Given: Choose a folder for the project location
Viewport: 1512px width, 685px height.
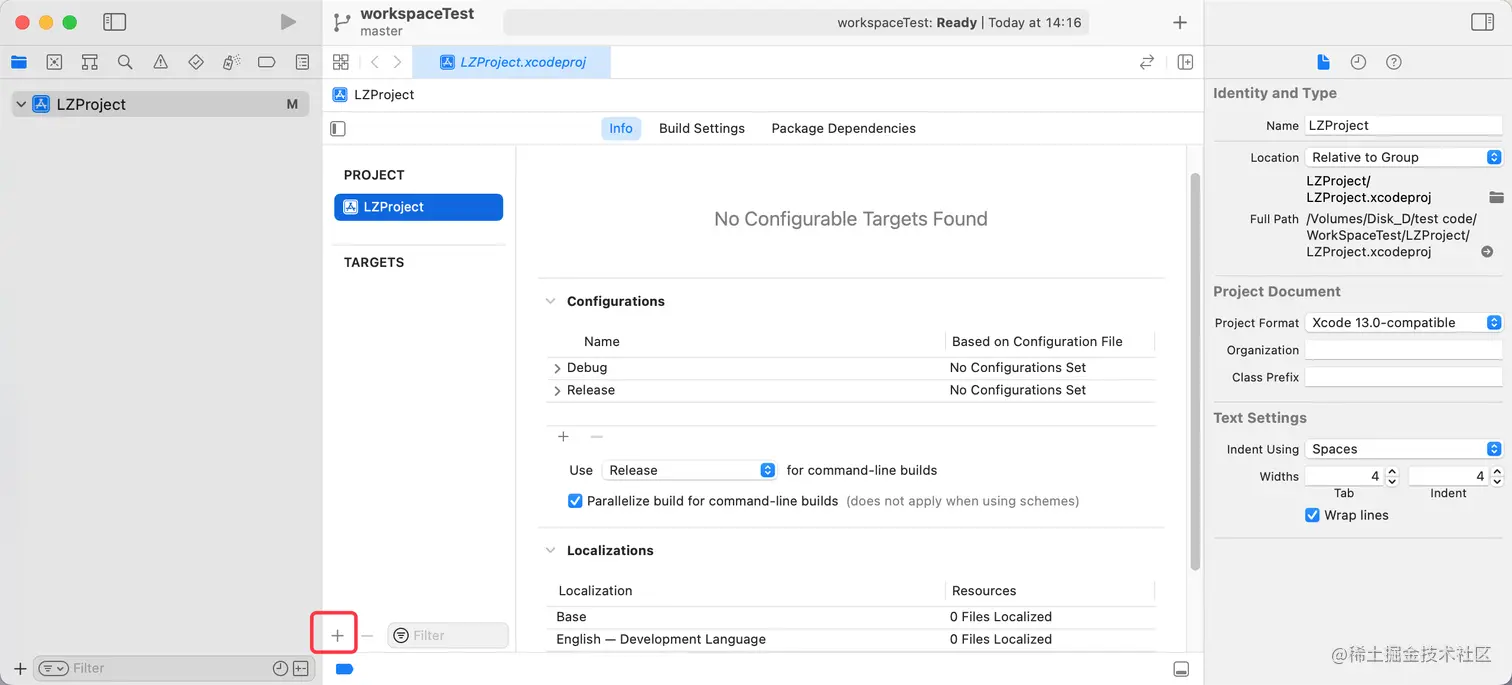Looking at the screenshot, I should [x=1496, y=197].
